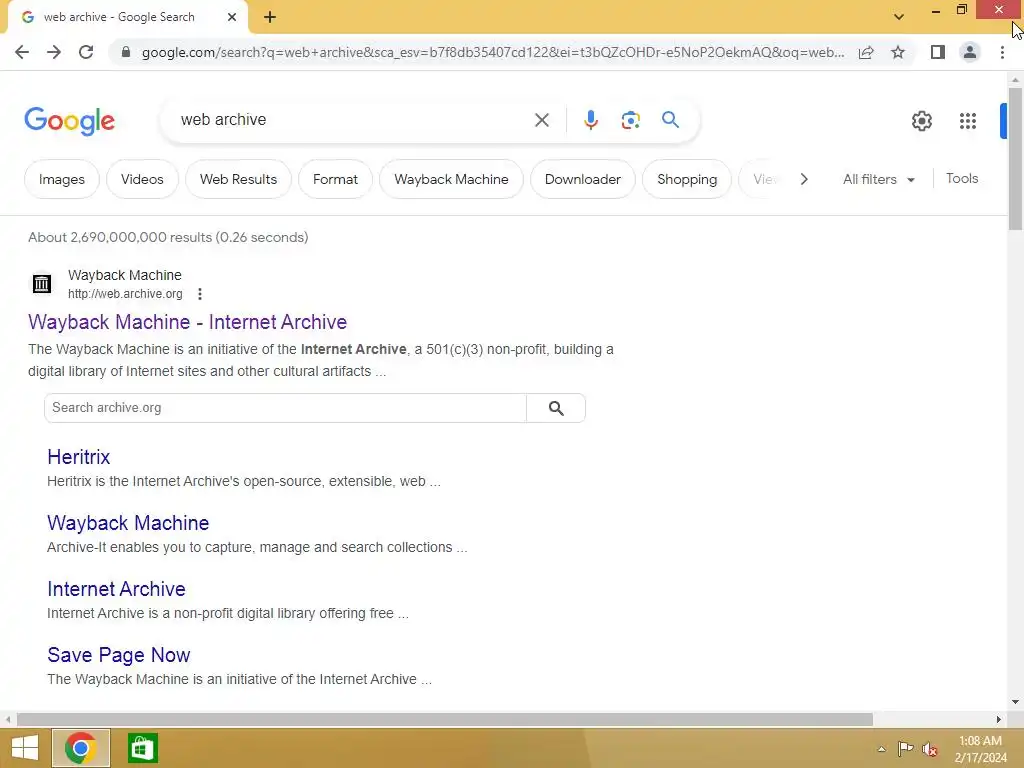Screen dimensions: 1024x768
Task: Share this page using the share icon
Action: pyautogui.click(x=866, y=52)
